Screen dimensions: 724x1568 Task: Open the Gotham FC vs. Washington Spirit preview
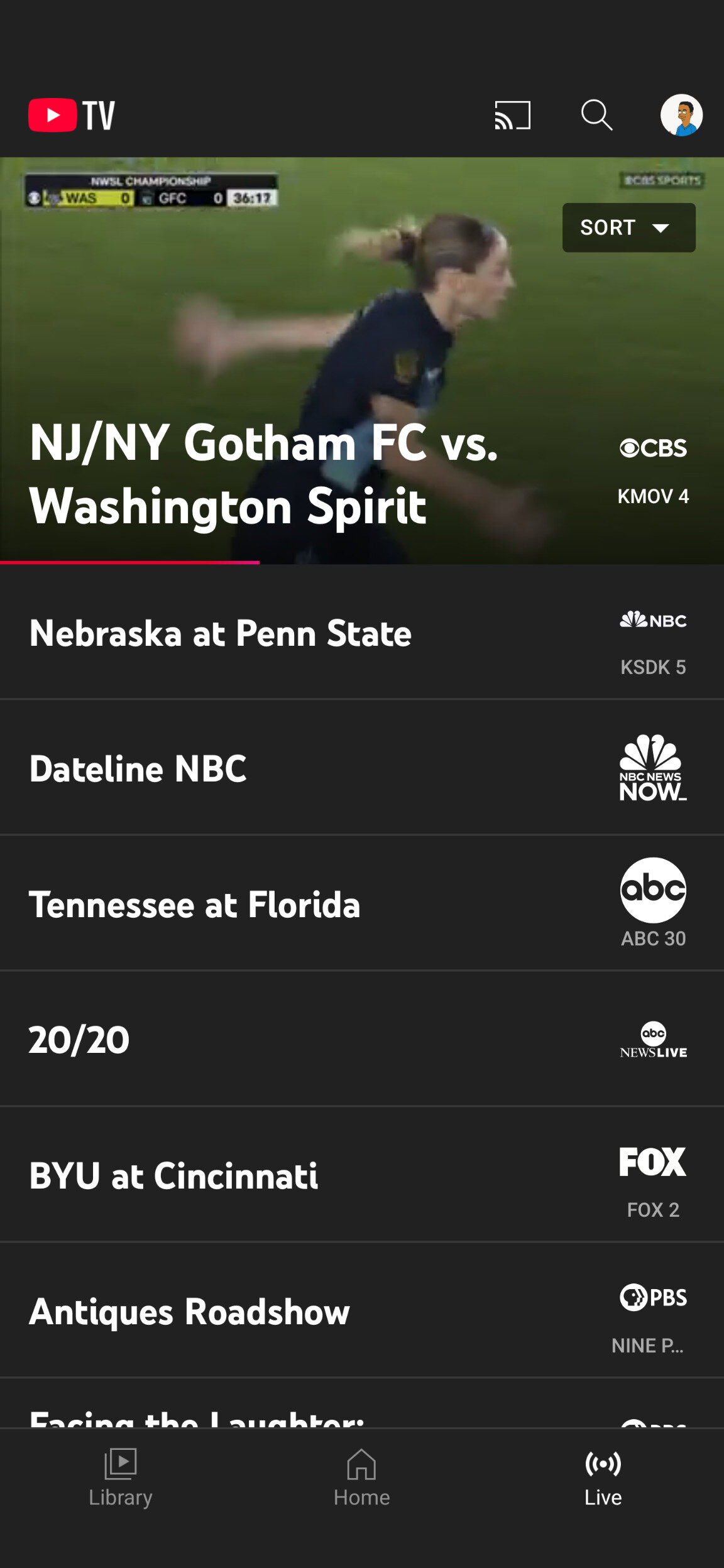coord(264,474)
